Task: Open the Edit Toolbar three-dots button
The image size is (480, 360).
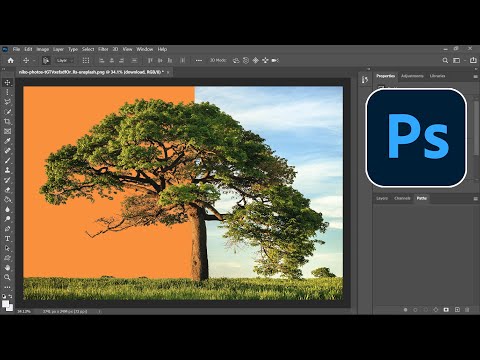Action: [7, 287]
